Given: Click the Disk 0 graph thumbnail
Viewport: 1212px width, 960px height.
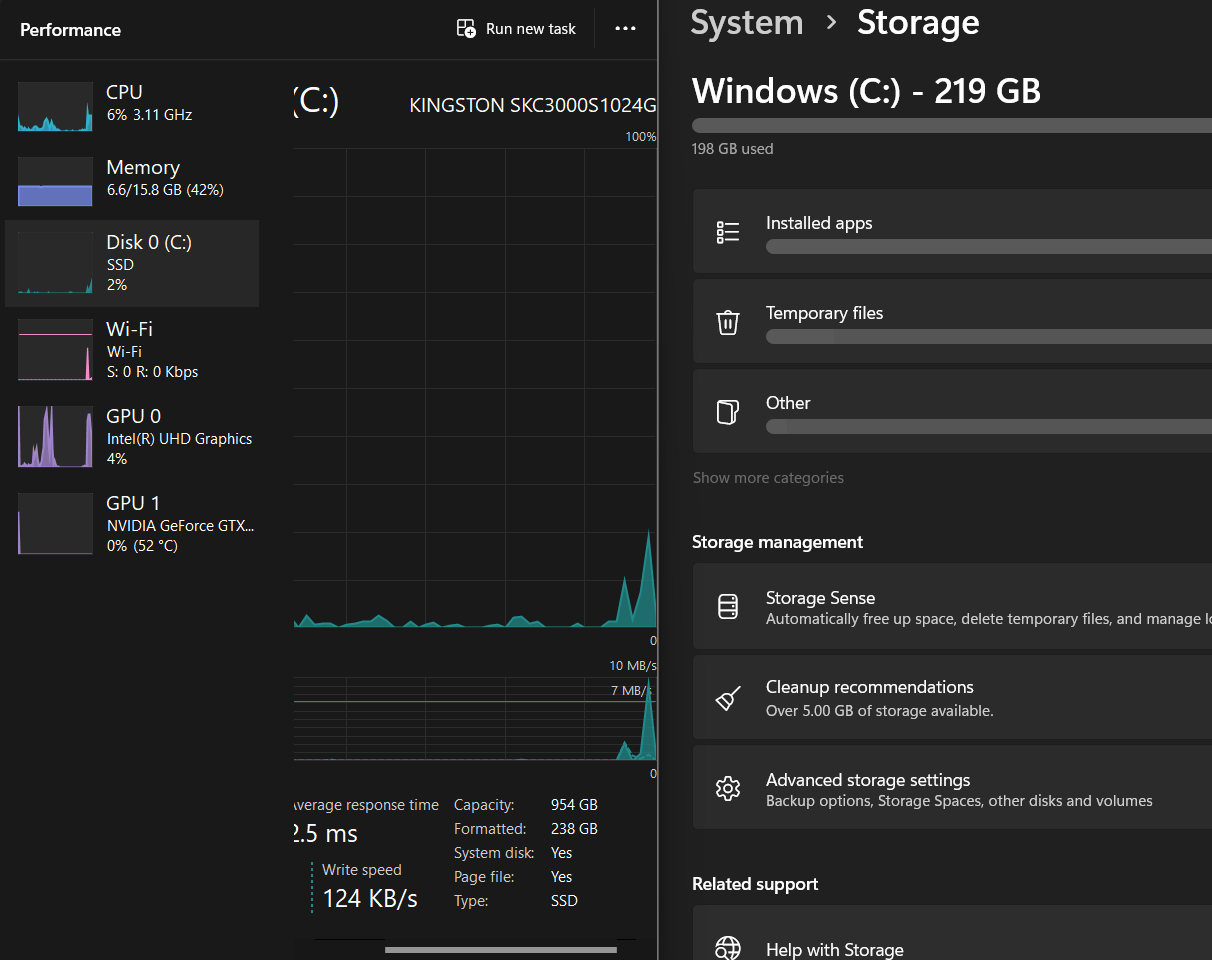Looking at the screenshot, I should tap(55, 263).
